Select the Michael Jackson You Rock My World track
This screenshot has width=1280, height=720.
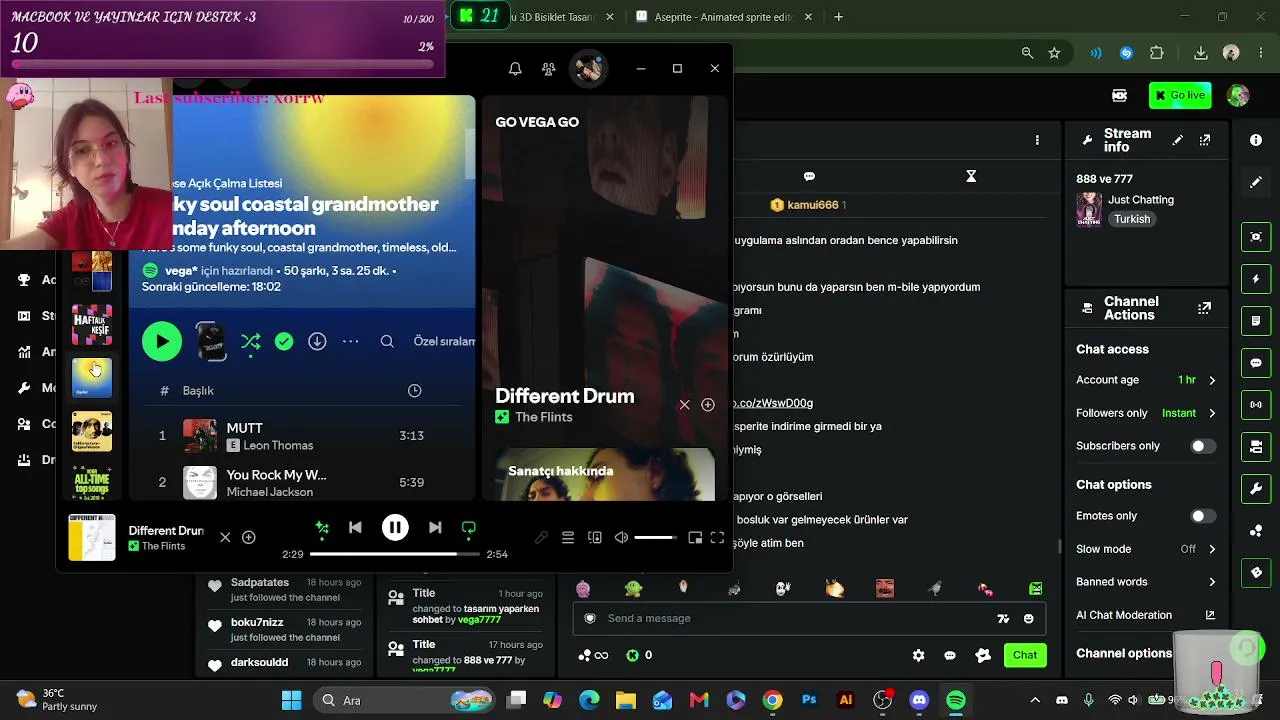pos(300,482)
